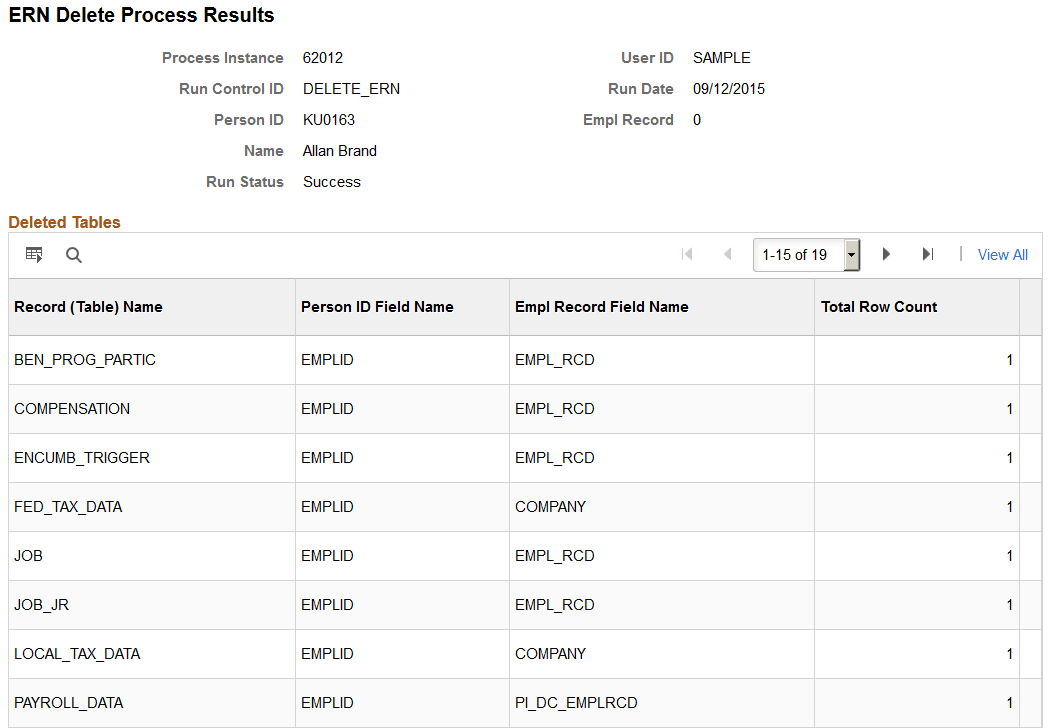Click View All to show all 19 rows
This screenshot has width=1059, height=728.
click(x=1002, y=255)
